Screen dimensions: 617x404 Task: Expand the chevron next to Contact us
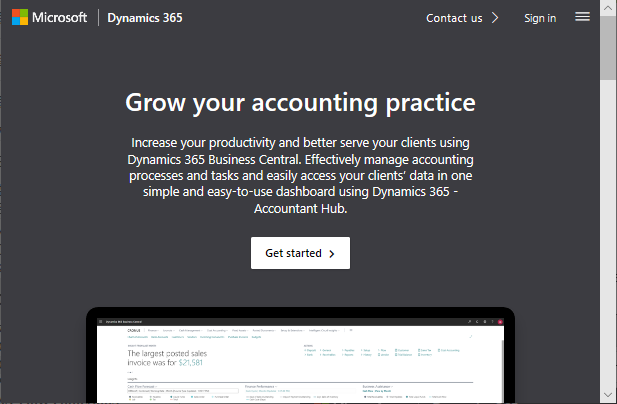pyautogui.click(x=495, y=18)
